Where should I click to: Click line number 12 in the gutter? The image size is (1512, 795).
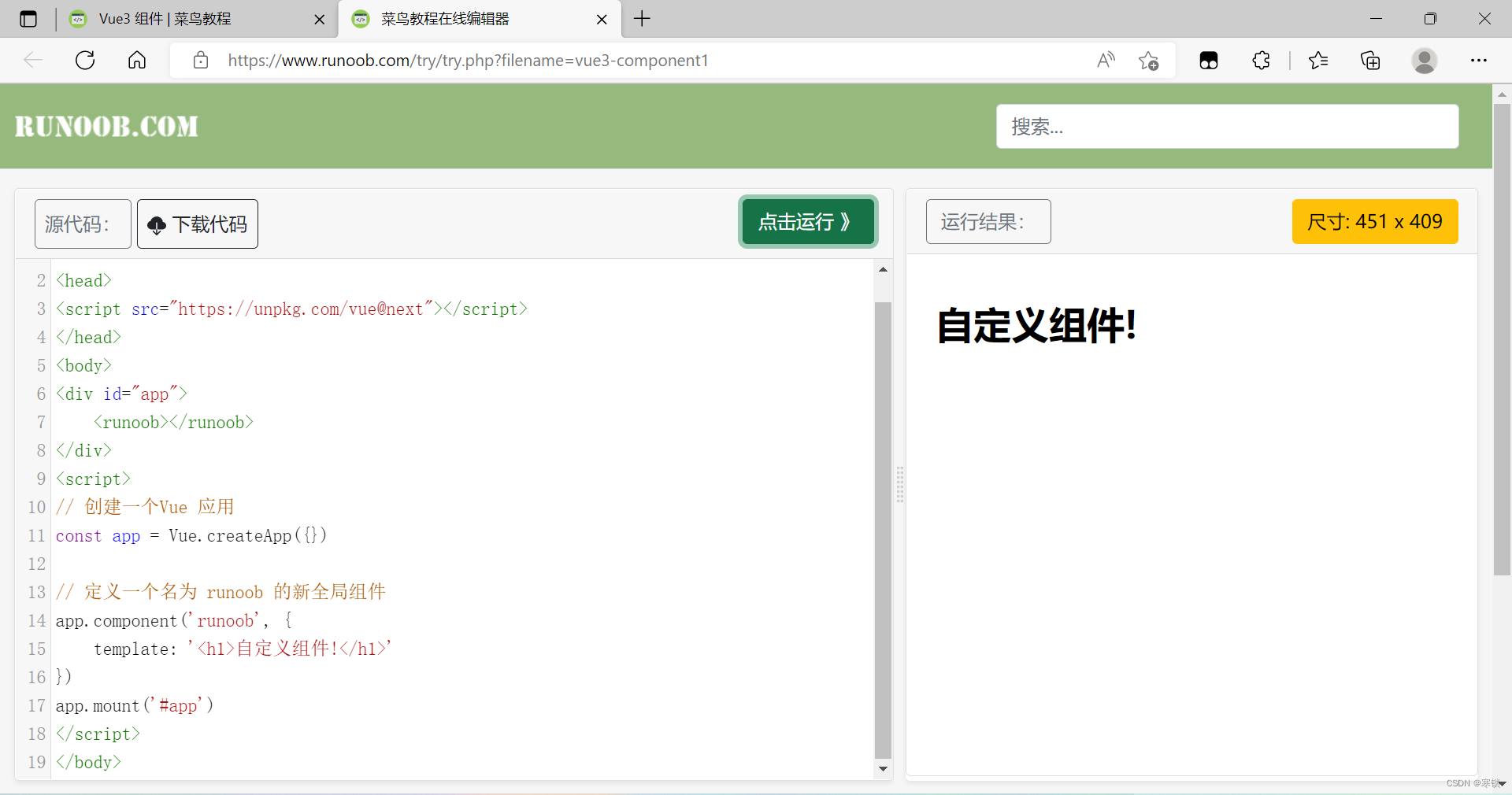point(37,564)
